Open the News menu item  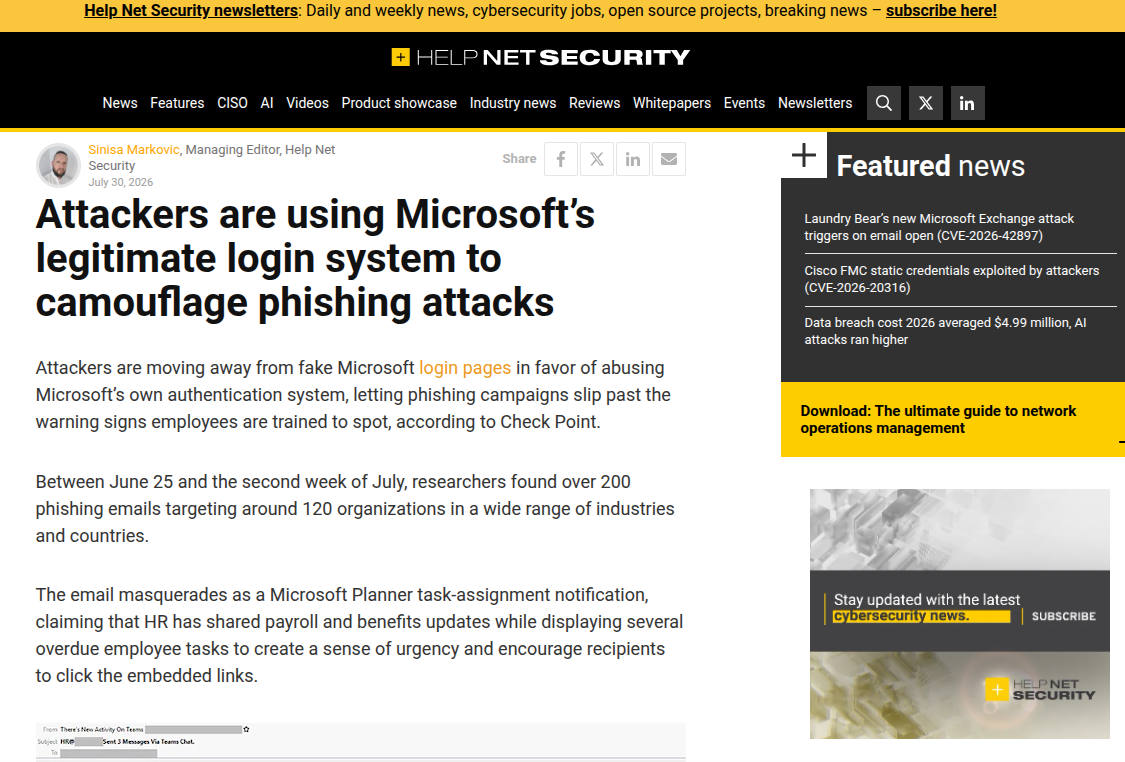[x=120, y=103]
